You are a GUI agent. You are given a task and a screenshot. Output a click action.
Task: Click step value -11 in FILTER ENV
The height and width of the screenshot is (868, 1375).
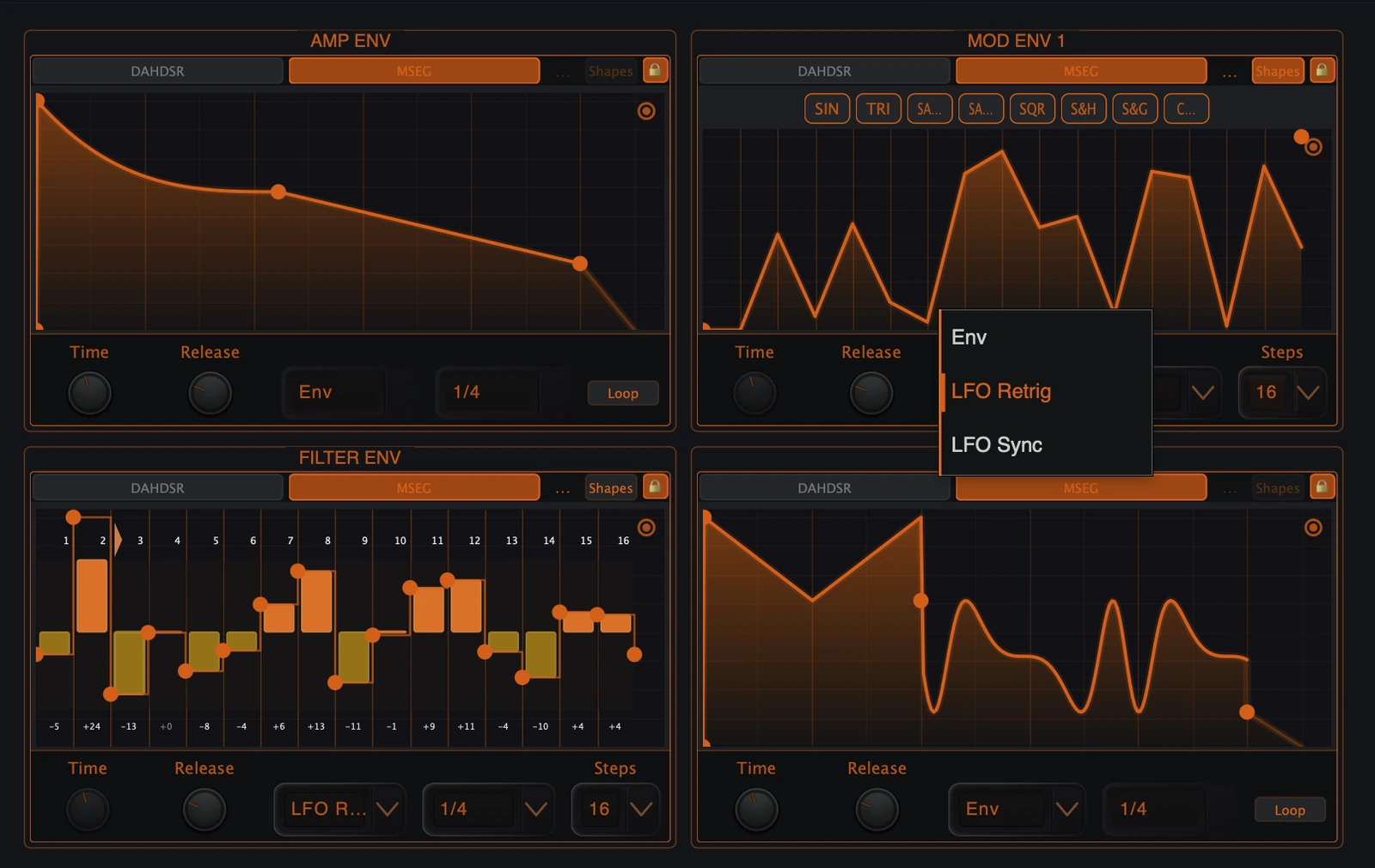[x=353, y=727]
